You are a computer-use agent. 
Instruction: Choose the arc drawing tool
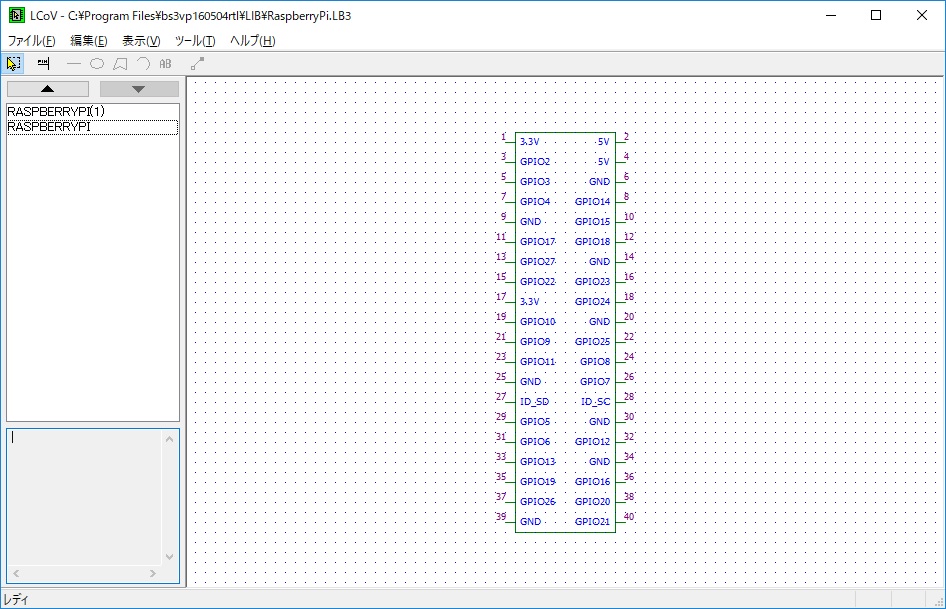(143, 63)
